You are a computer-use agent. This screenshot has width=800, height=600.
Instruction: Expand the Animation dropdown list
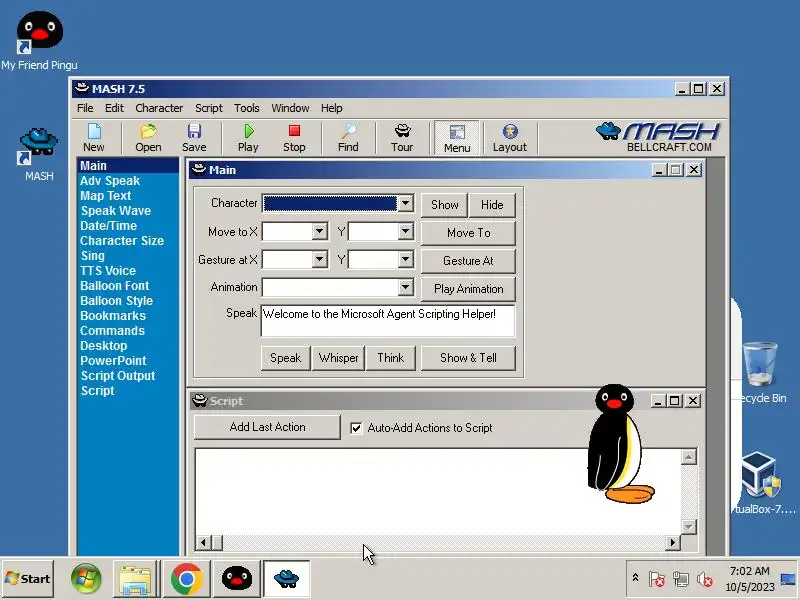point(405,287)
